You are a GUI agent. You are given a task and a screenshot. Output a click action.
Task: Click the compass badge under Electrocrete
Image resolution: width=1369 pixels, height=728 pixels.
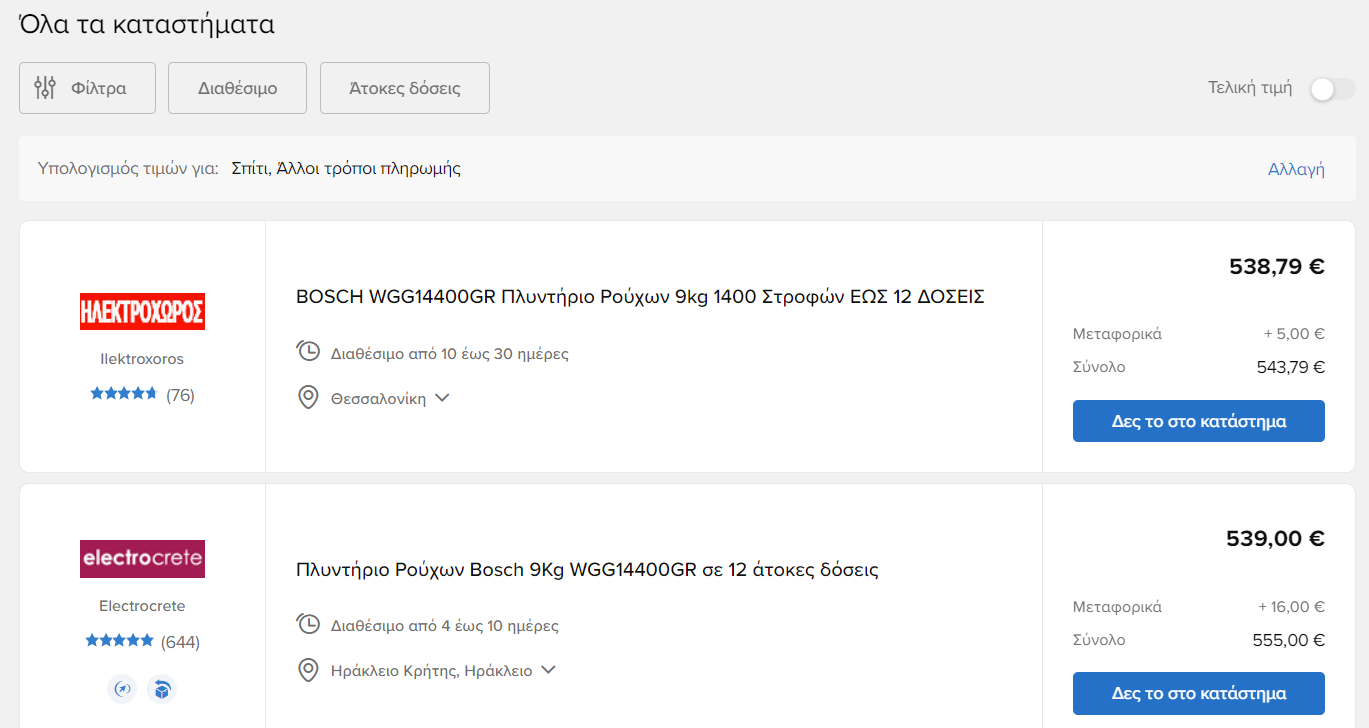pos(122,689)
